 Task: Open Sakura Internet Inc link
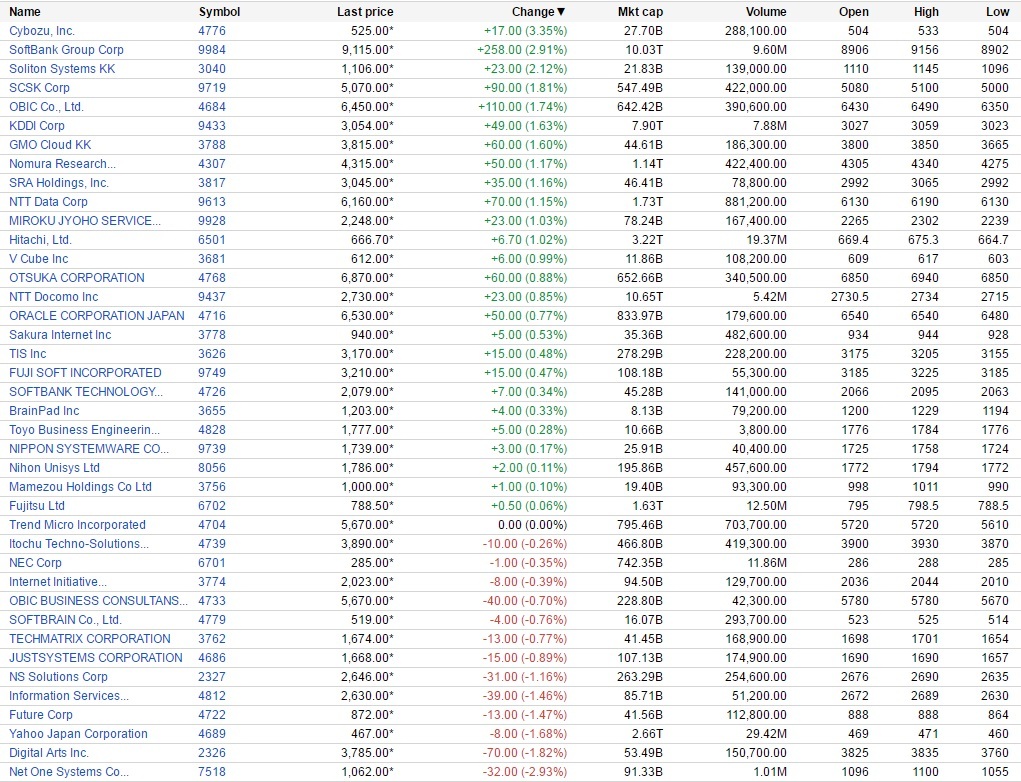click(x=60, y=335)
